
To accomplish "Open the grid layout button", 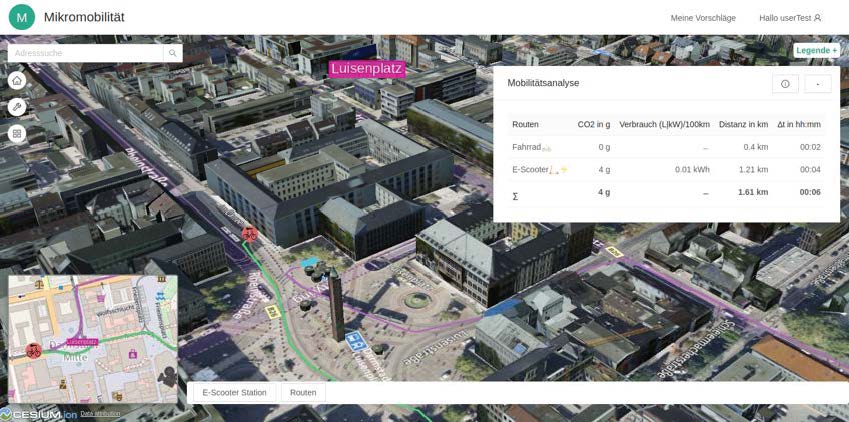I will pyautogui.click(x=17, y=133).
